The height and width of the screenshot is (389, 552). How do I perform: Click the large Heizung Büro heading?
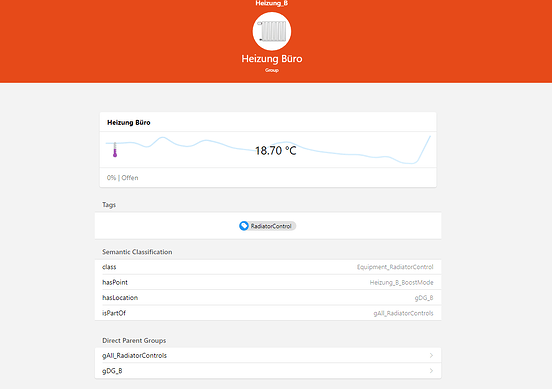pyautogui.click(x=272, y=58)
